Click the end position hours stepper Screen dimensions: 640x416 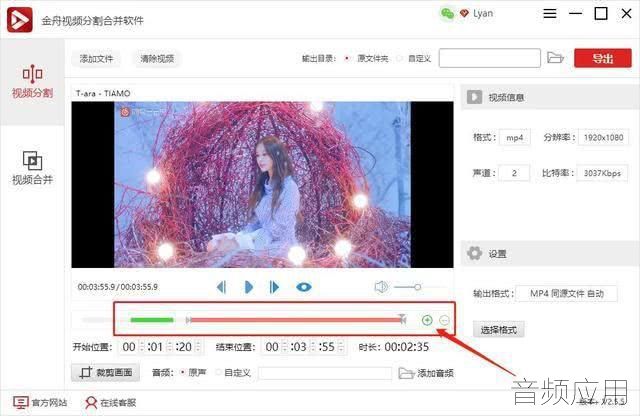[x=285, y=347]
